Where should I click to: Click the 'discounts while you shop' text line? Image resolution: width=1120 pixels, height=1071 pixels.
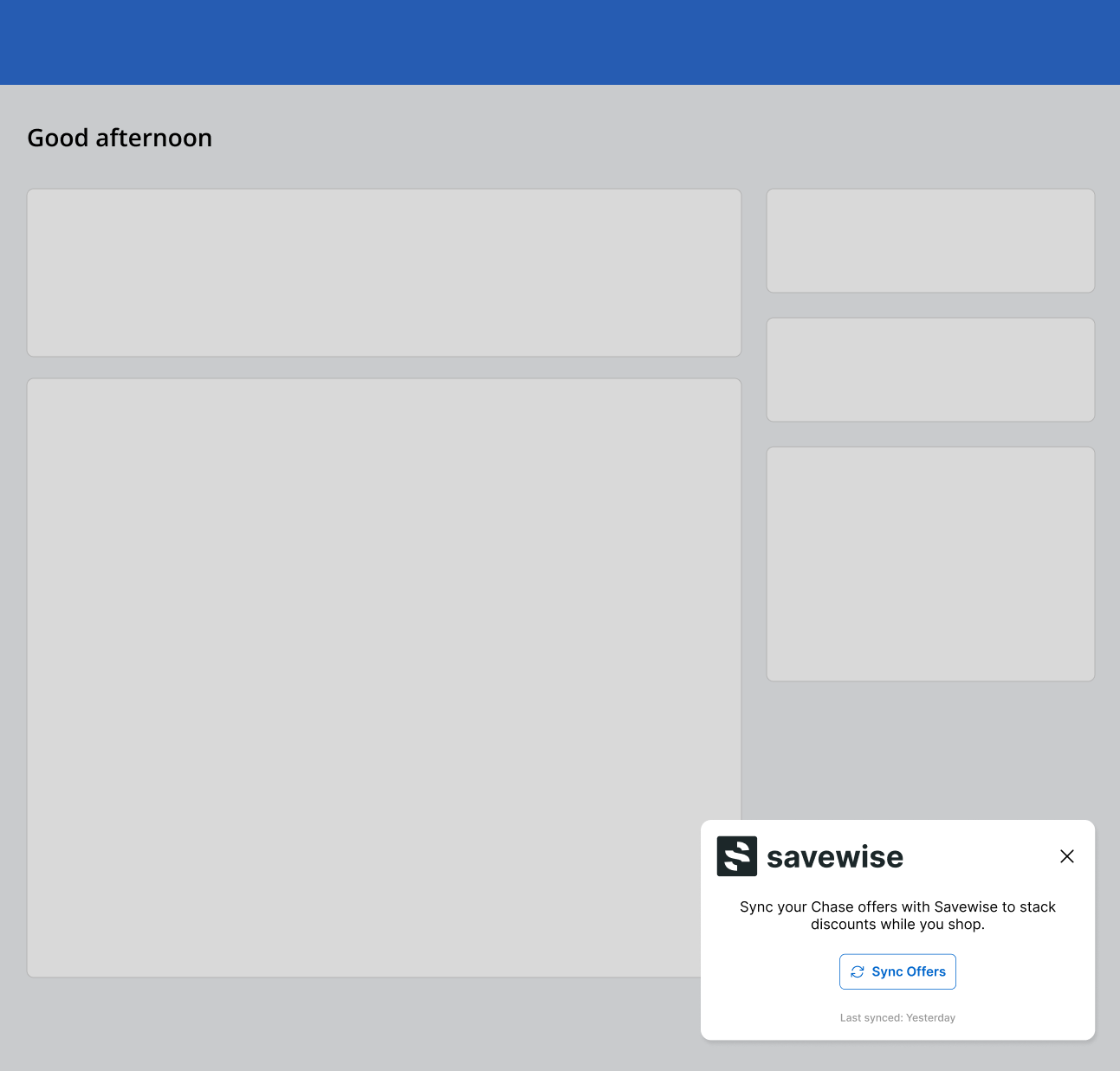click(x=897, y=925)
